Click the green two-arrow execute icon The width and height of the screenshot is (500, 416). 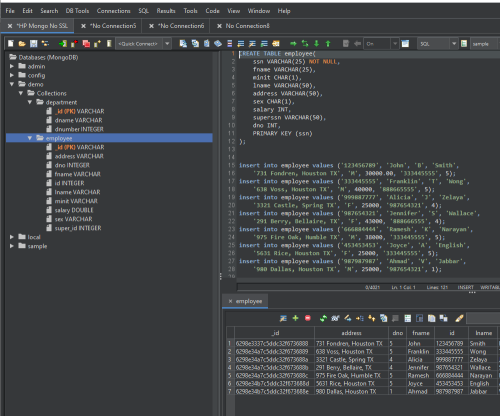point(305,44)
